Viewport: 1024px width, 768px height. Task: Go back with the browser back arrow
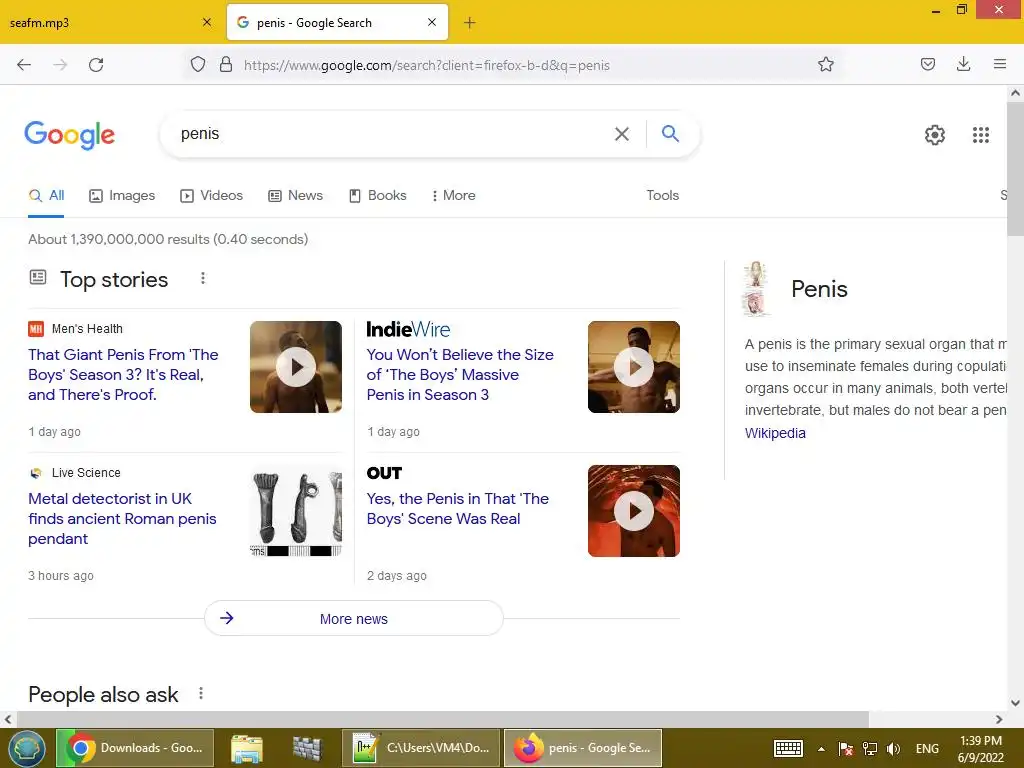[24, 65]
